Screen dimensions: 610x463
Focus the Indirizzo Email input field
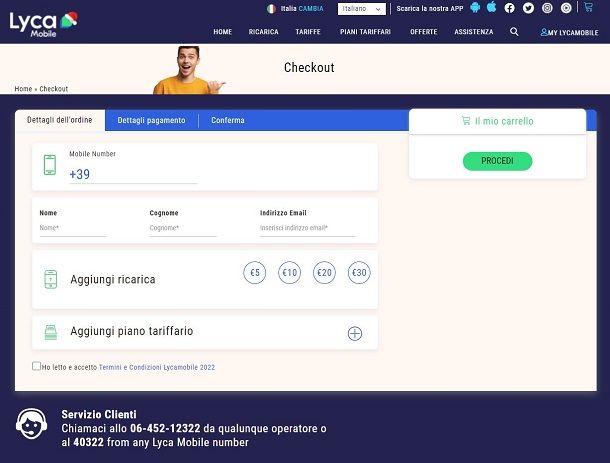click(x=308, y=228)
